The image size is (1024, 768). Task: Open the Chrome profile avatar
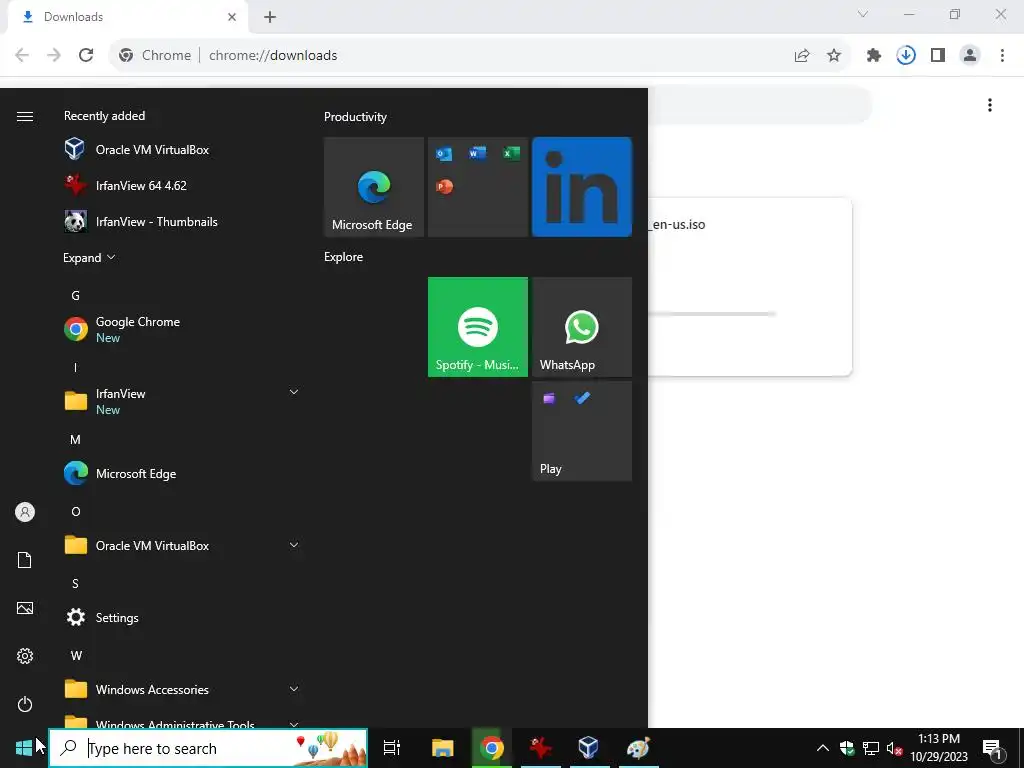tap(970, 56)
